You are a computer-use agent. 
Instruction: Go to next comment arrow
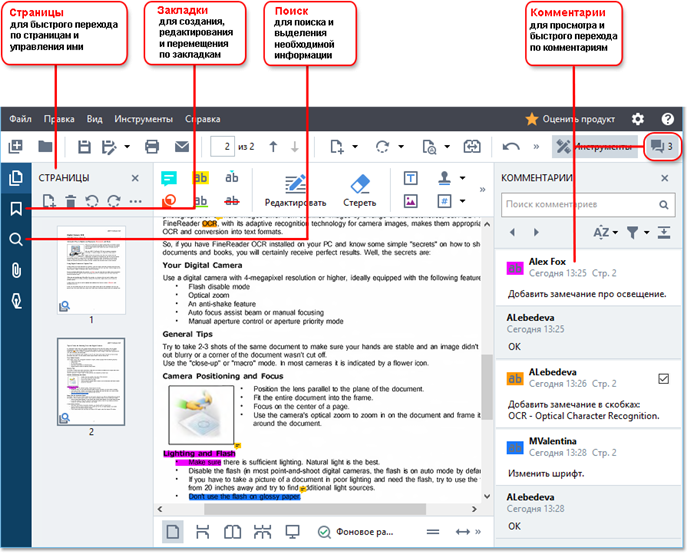coord(536,232)
